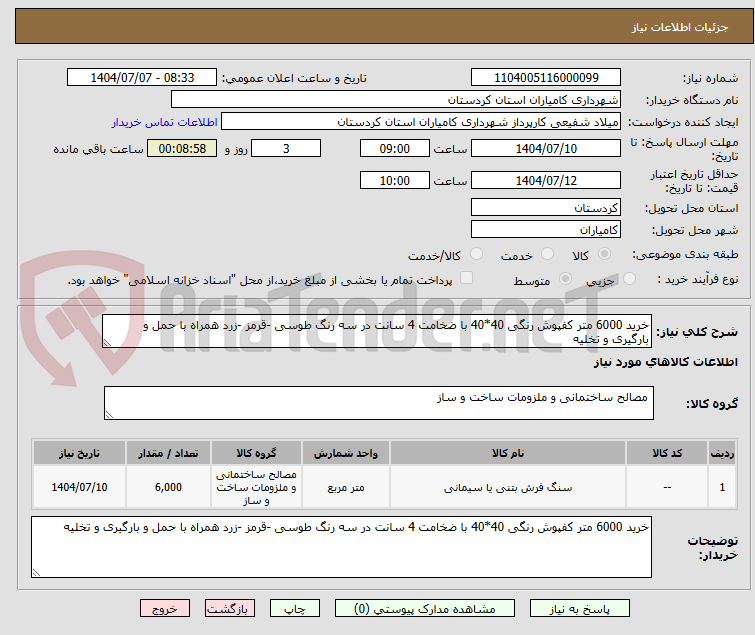755x635 pixels.
Task: Click the متر مربع unit cell
Action: (346, 487)
